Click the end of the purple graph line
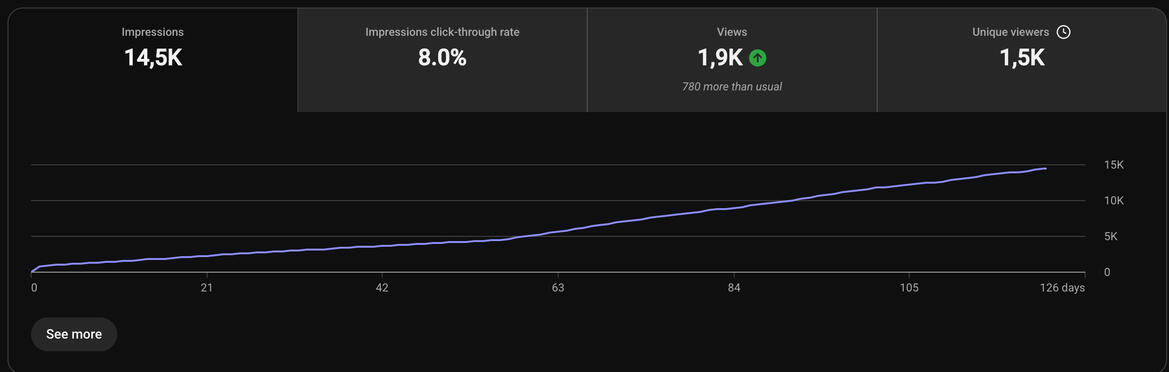Viewport: 1169px width, 372px height. pos(1045,168)
